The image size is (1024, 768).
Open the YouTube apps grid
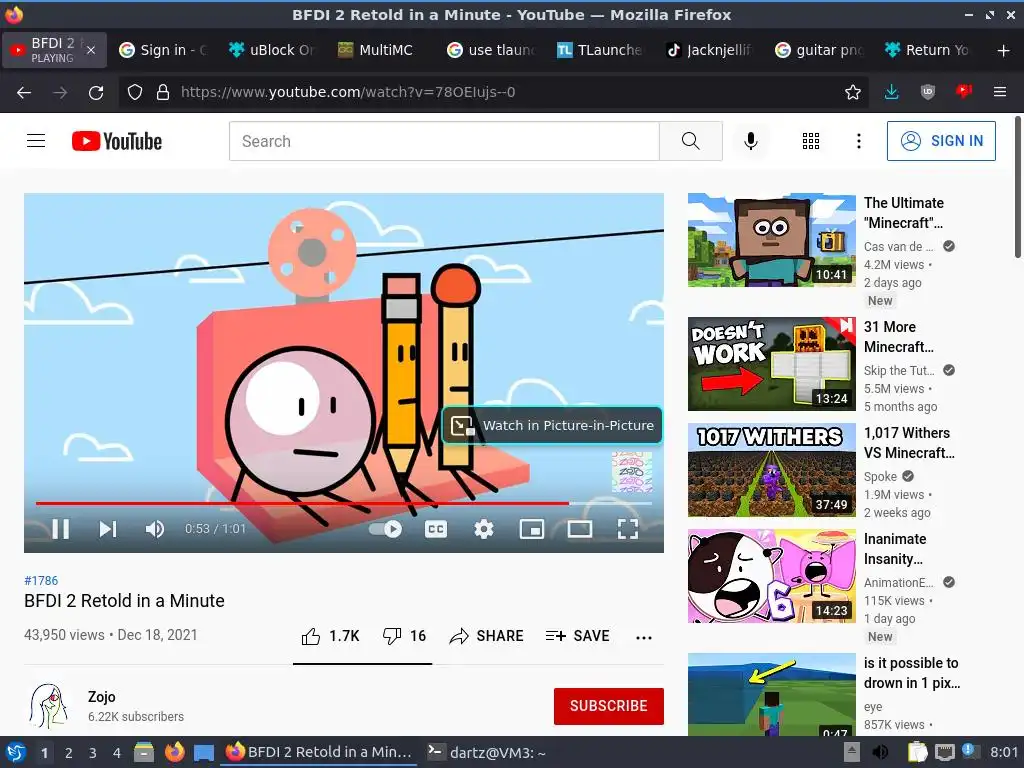click(810, 141)
